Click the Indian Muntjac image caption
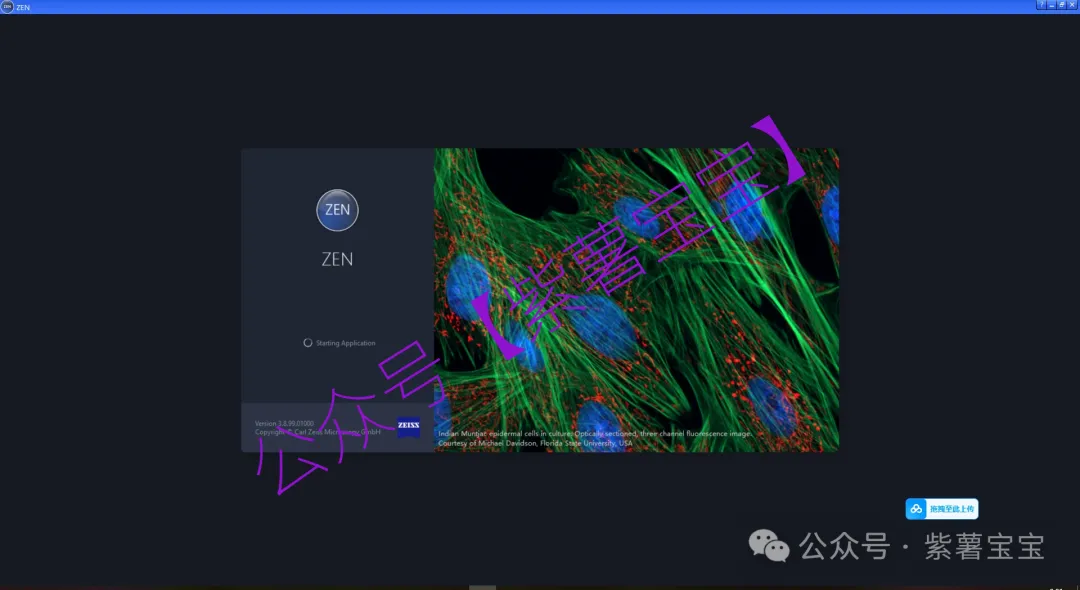The width and height of the screenshot is (1080, 590). [594, 434]
